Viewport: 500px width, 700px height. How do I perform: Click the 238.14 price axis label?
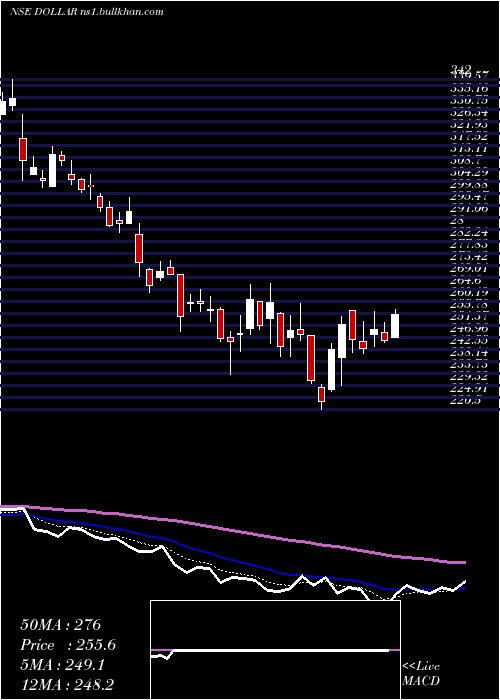click(469, 353)
